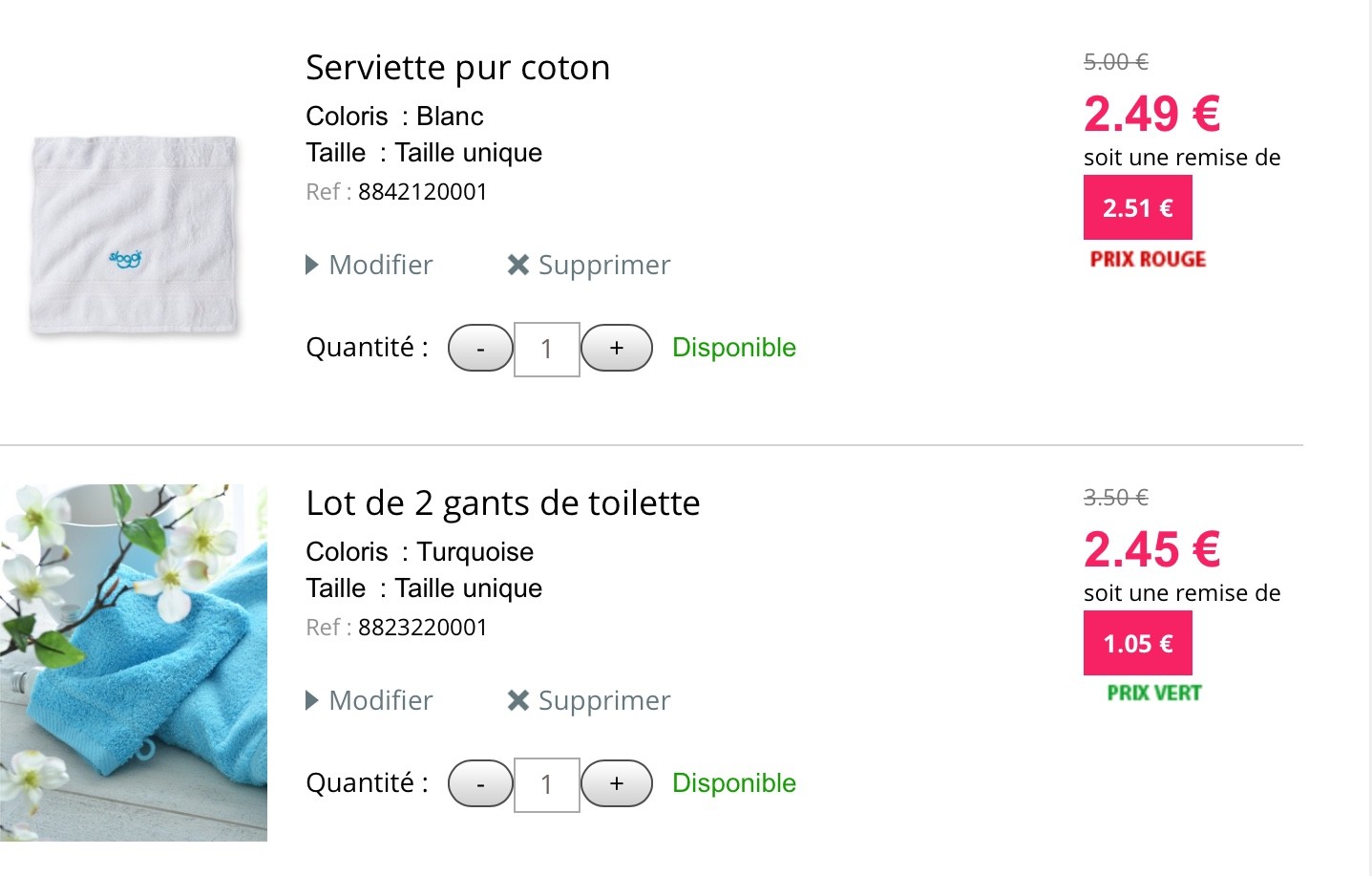Click the Supprimer text for gants de toilette
The image size is (1372, 876).
(604, 700)
